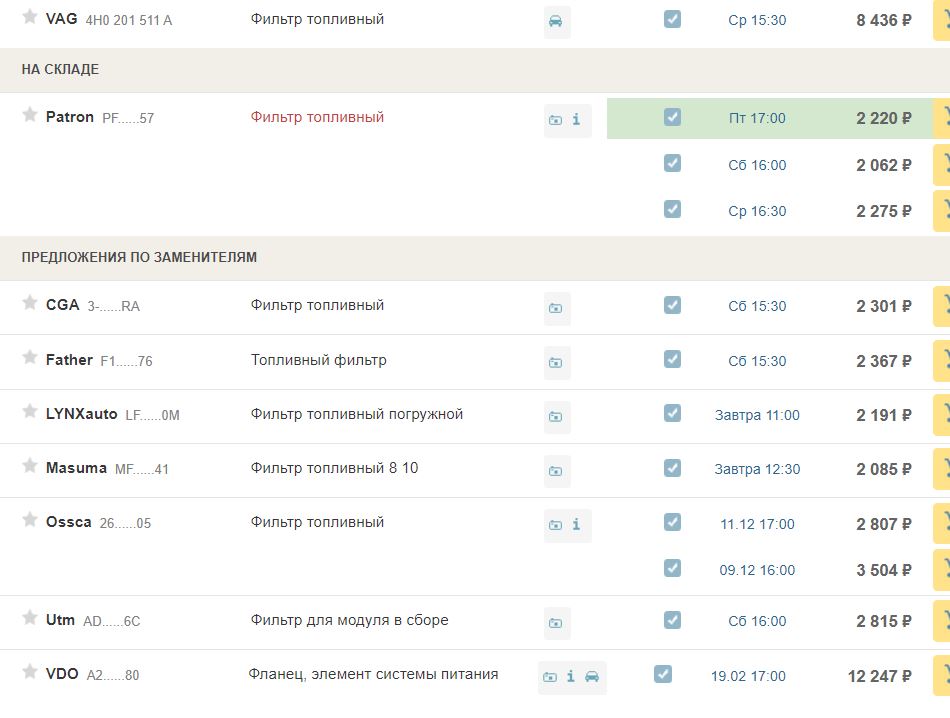950x718 pixels.
Task: Open the red Patron 'Фильтр топливный' link
Action: [317, 117]
